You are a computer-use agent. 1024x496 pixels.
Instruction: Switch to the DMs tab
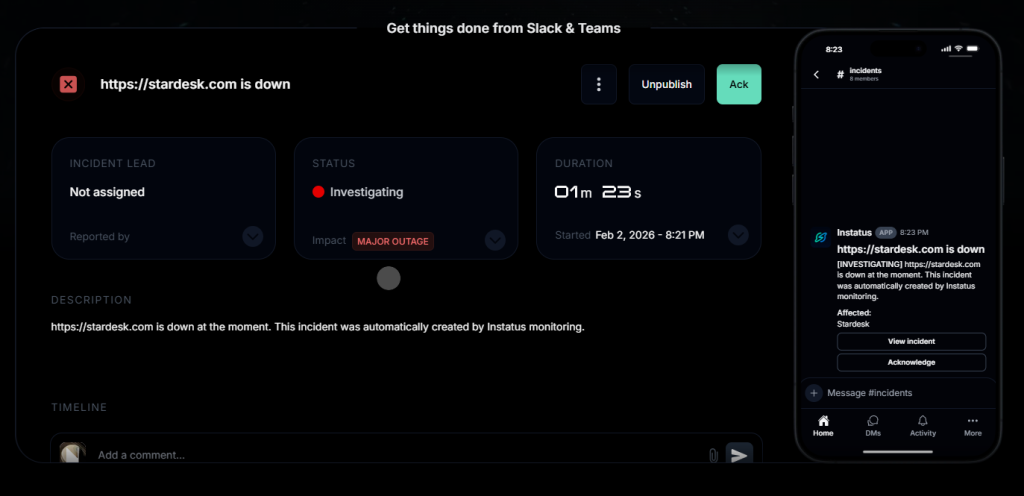[x=873, y=426]
